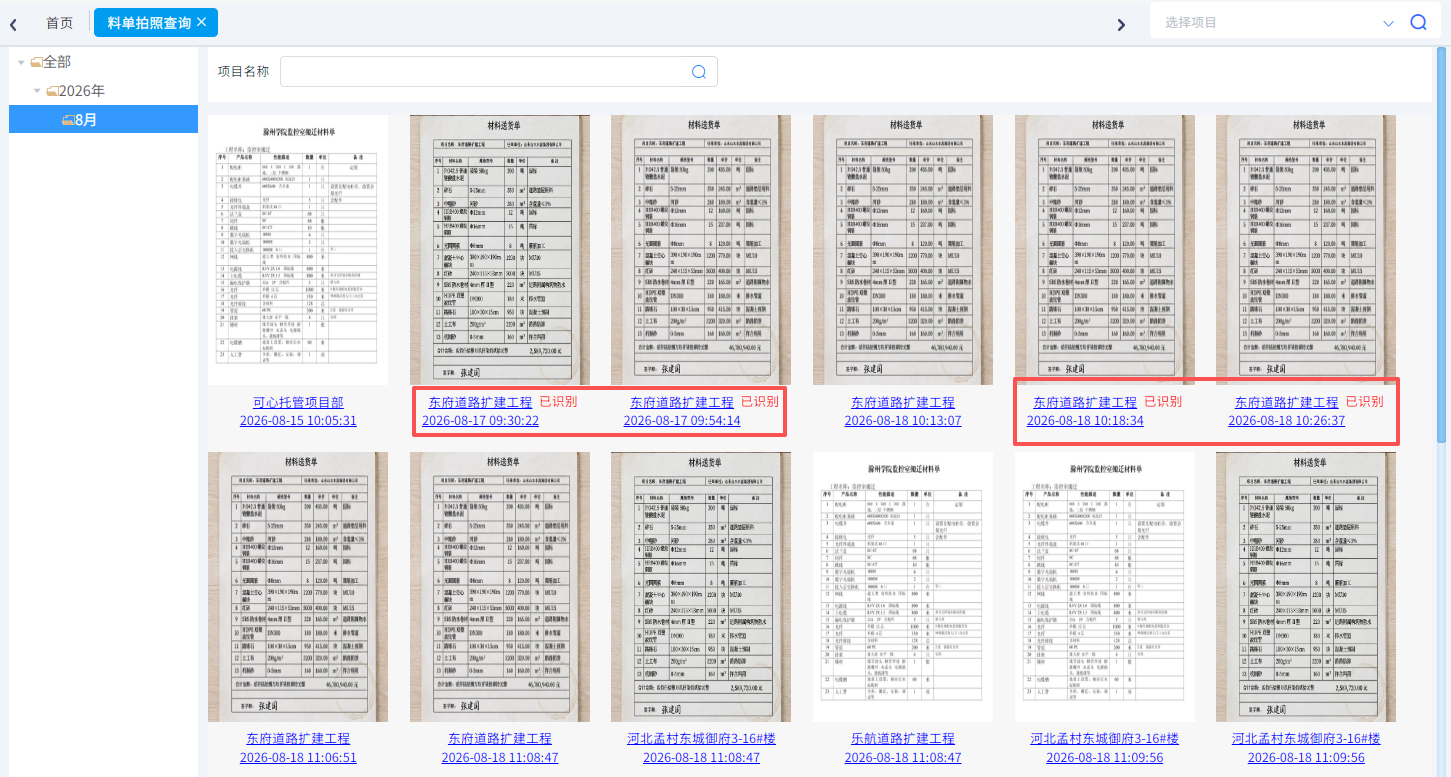Open the 可心托管项目部 link
This screenshot has width=1451, height=777.
298,402
